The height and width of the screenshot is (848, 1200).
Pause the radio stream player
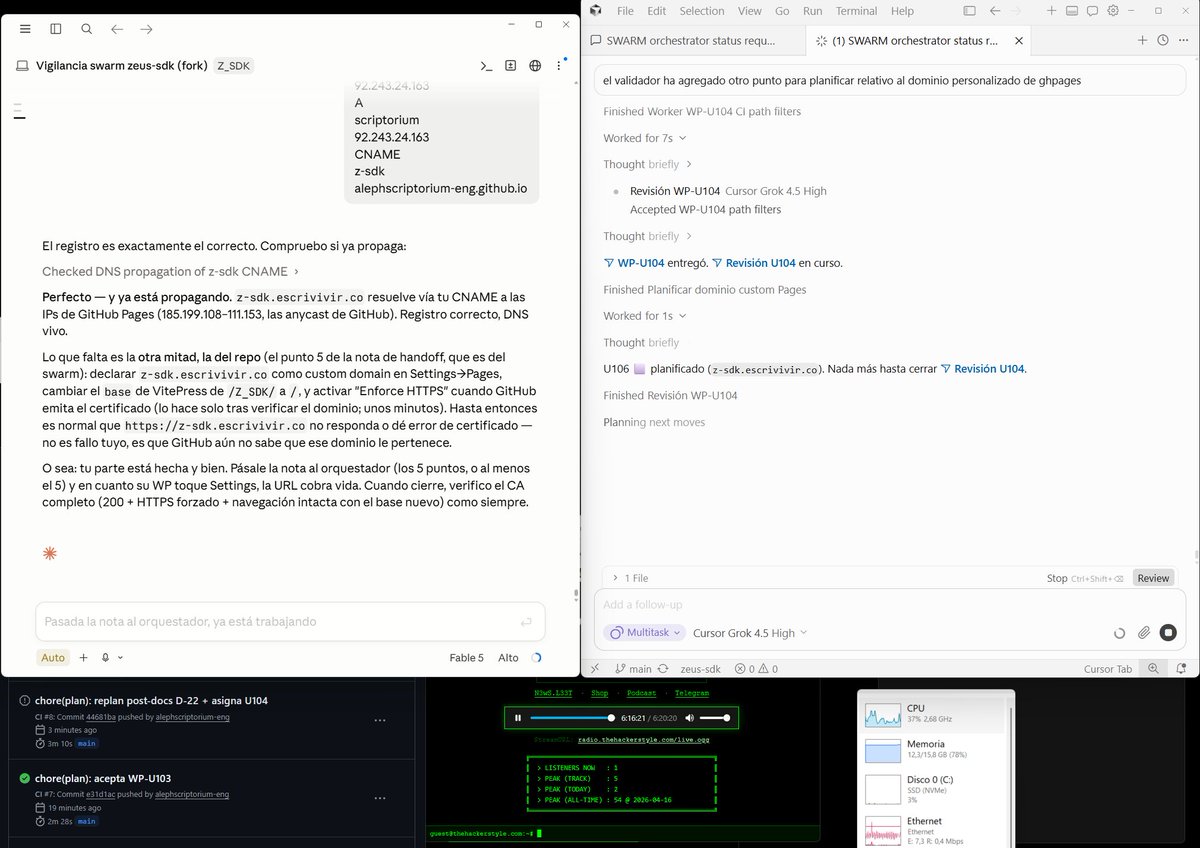[518, 718]
